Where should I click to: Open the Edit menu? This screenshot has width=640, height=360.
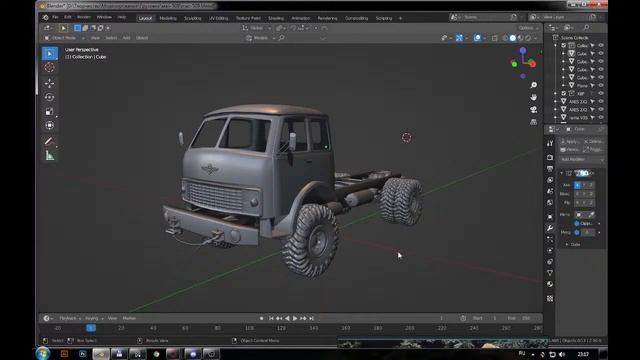(x=67, y=18)
